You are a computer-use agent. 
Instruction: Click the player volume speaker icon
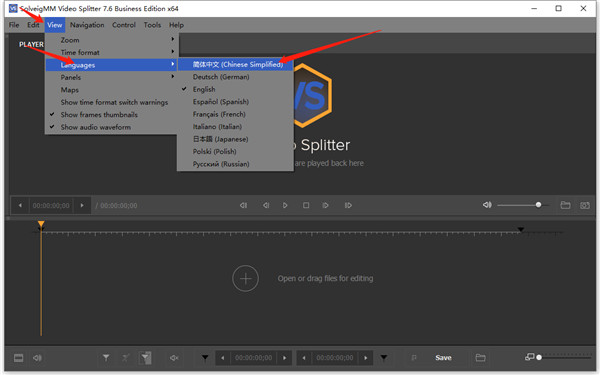487,205
